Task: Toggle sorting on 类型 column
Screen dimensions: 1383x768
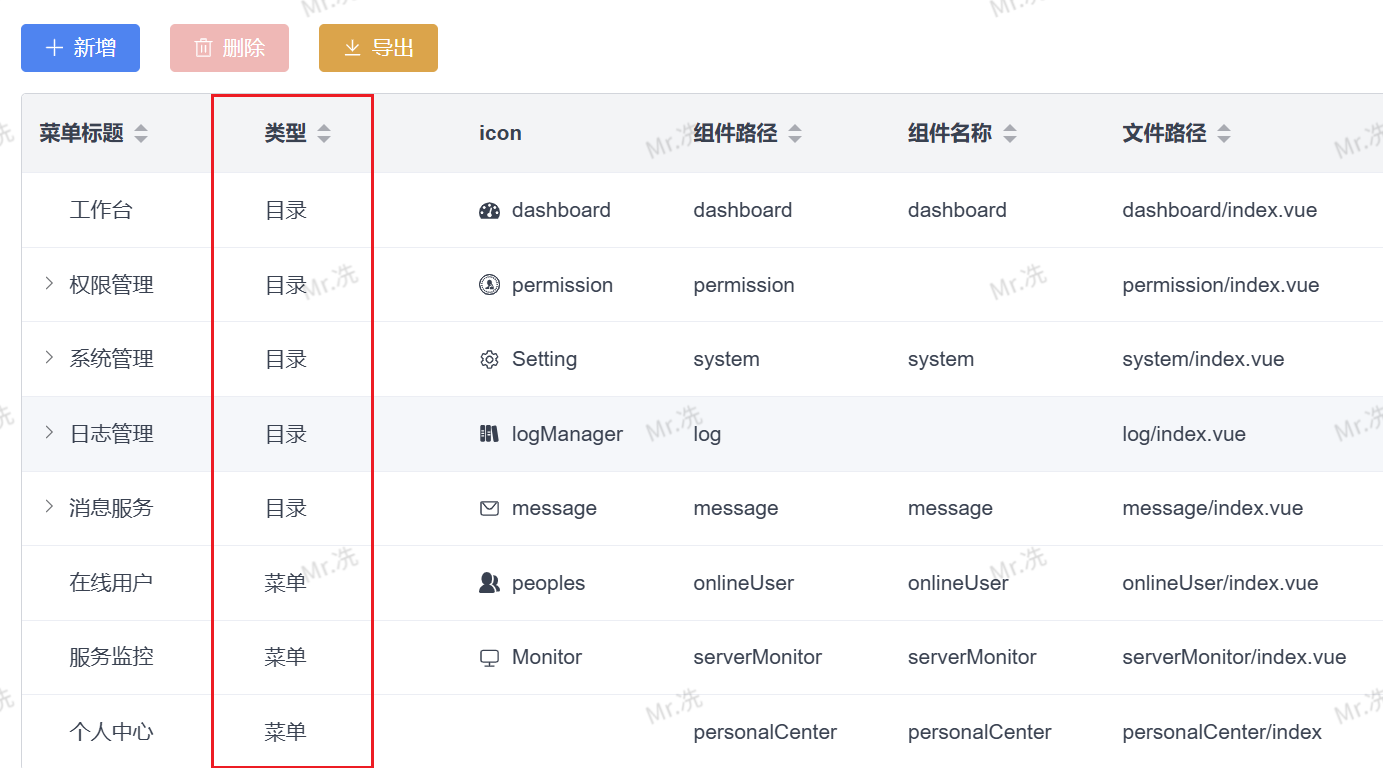Action: click(324, 132)
